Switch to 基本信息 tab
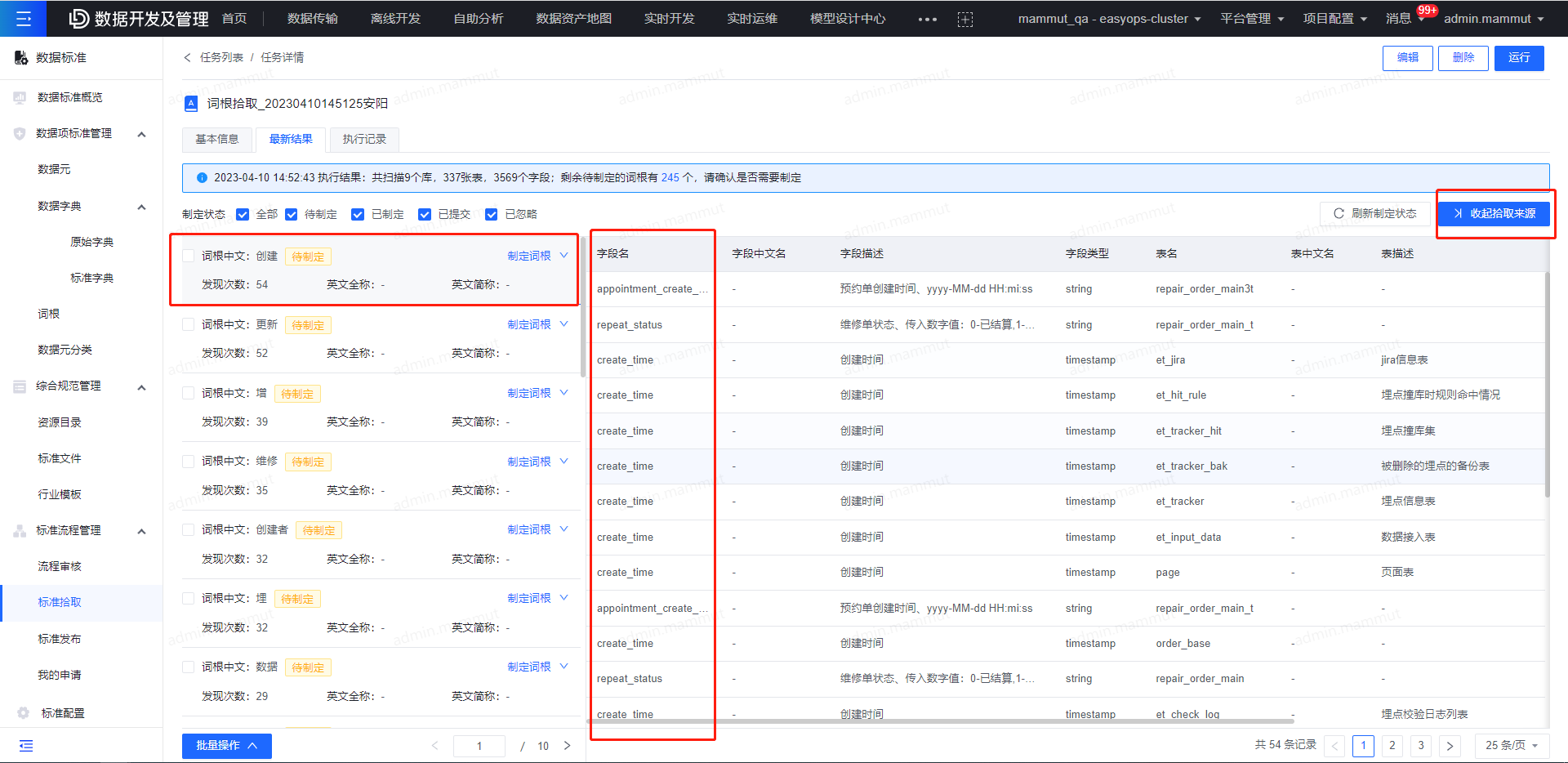Viewport: 1568px width, 763px height. click(x=217, y=140)
